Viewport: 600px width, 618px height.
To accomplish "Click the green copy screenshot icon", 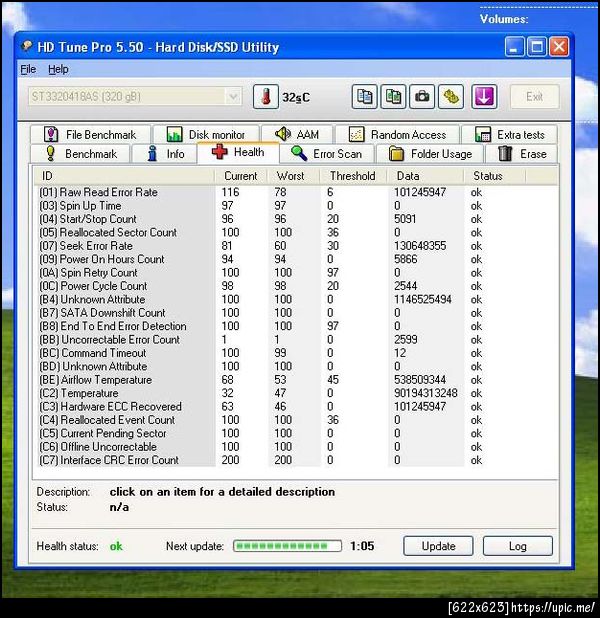I will [x=393, y=97].
